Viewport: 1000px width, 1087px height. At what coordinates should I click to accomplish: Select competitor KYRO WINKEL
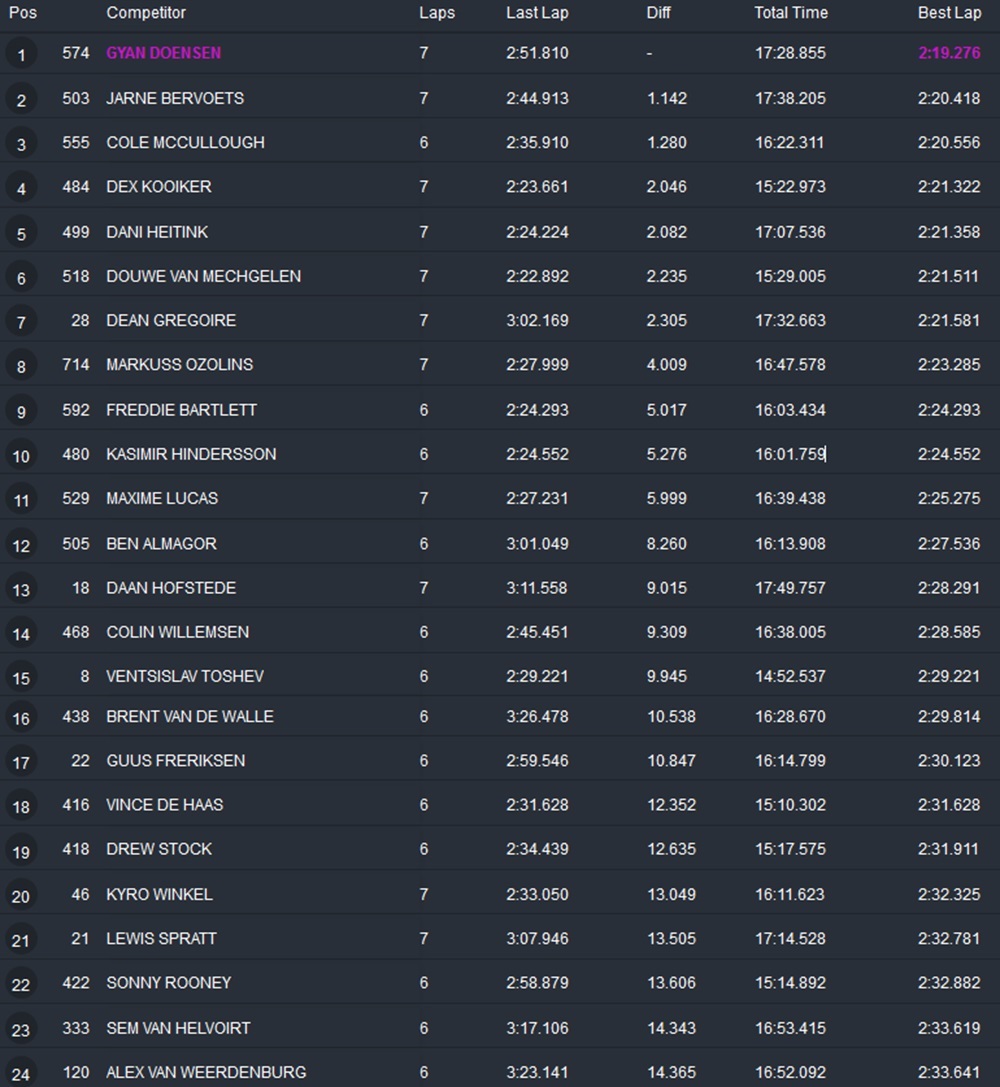(x=159, y=894)
